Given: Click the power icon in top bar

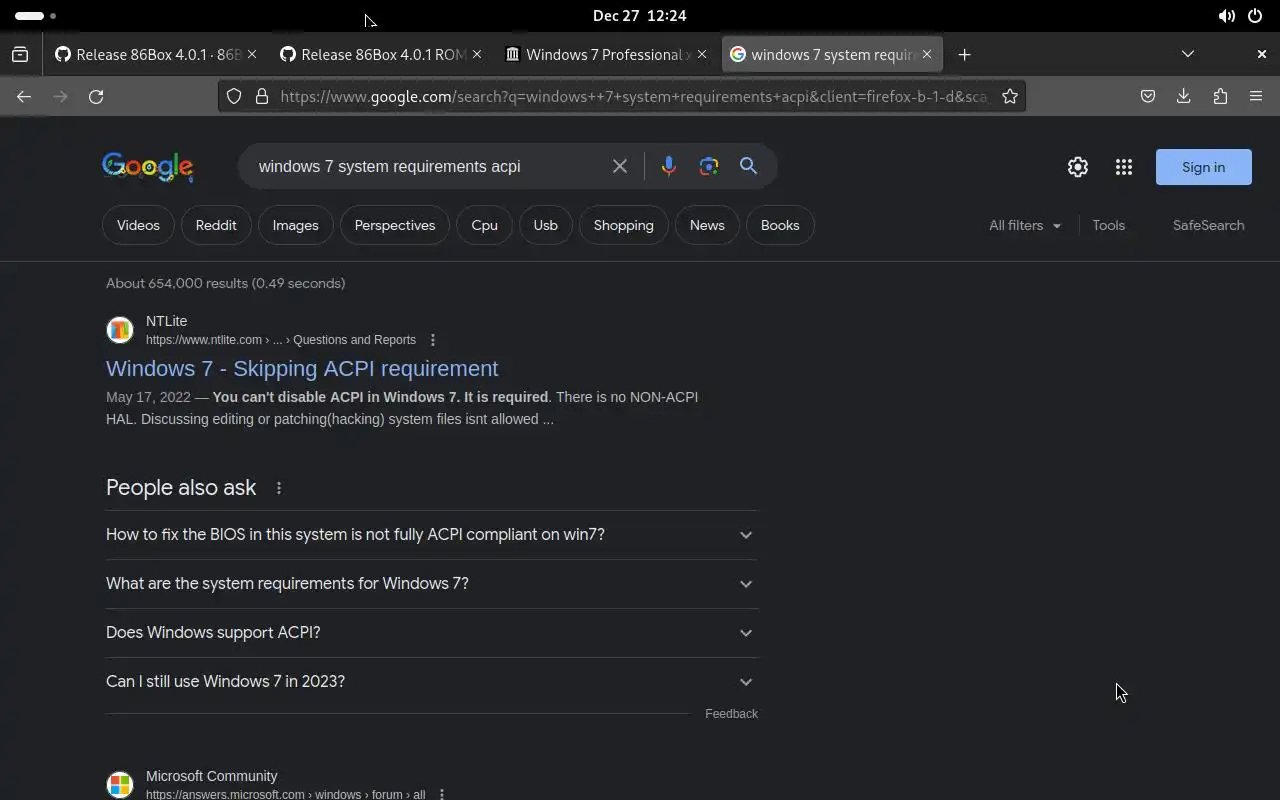Looking at the screenshot, I should (1255, 16).
